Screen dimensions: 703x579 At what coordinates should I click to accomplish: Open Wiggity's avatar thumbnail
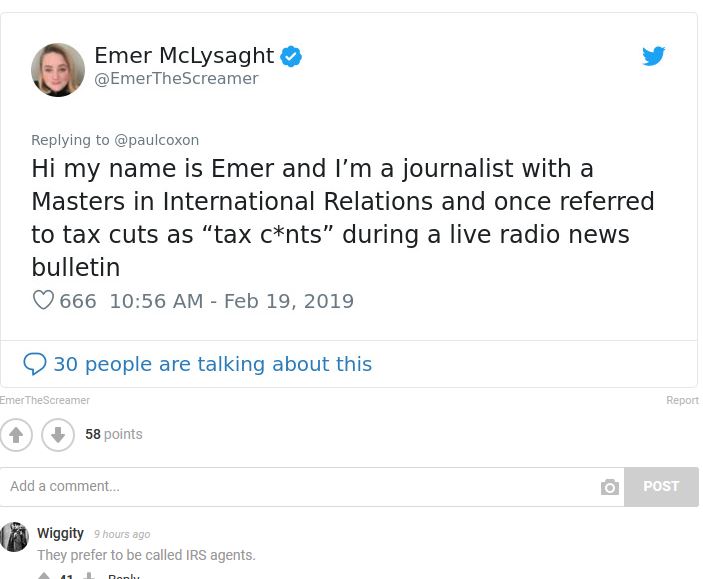point(14,536)
